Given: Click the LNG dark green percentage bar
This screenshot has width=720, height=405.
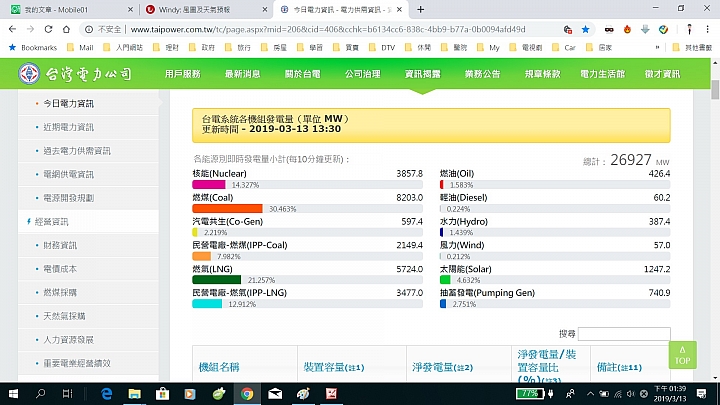Looking at the screenshot, I should [217, 280].
